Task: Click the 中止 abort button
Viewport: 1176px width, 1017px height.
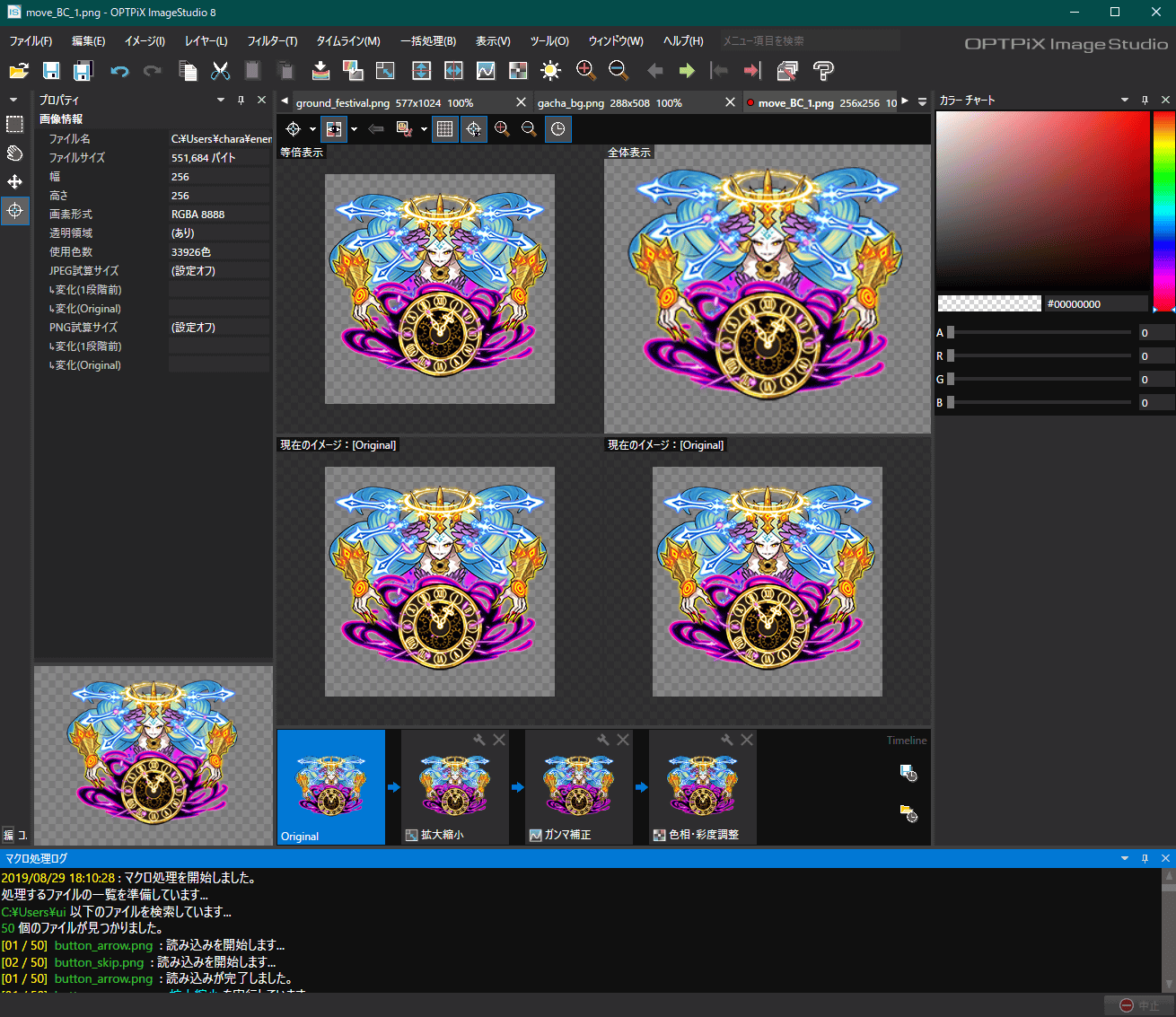Action: click(x=1139, y=1005)
